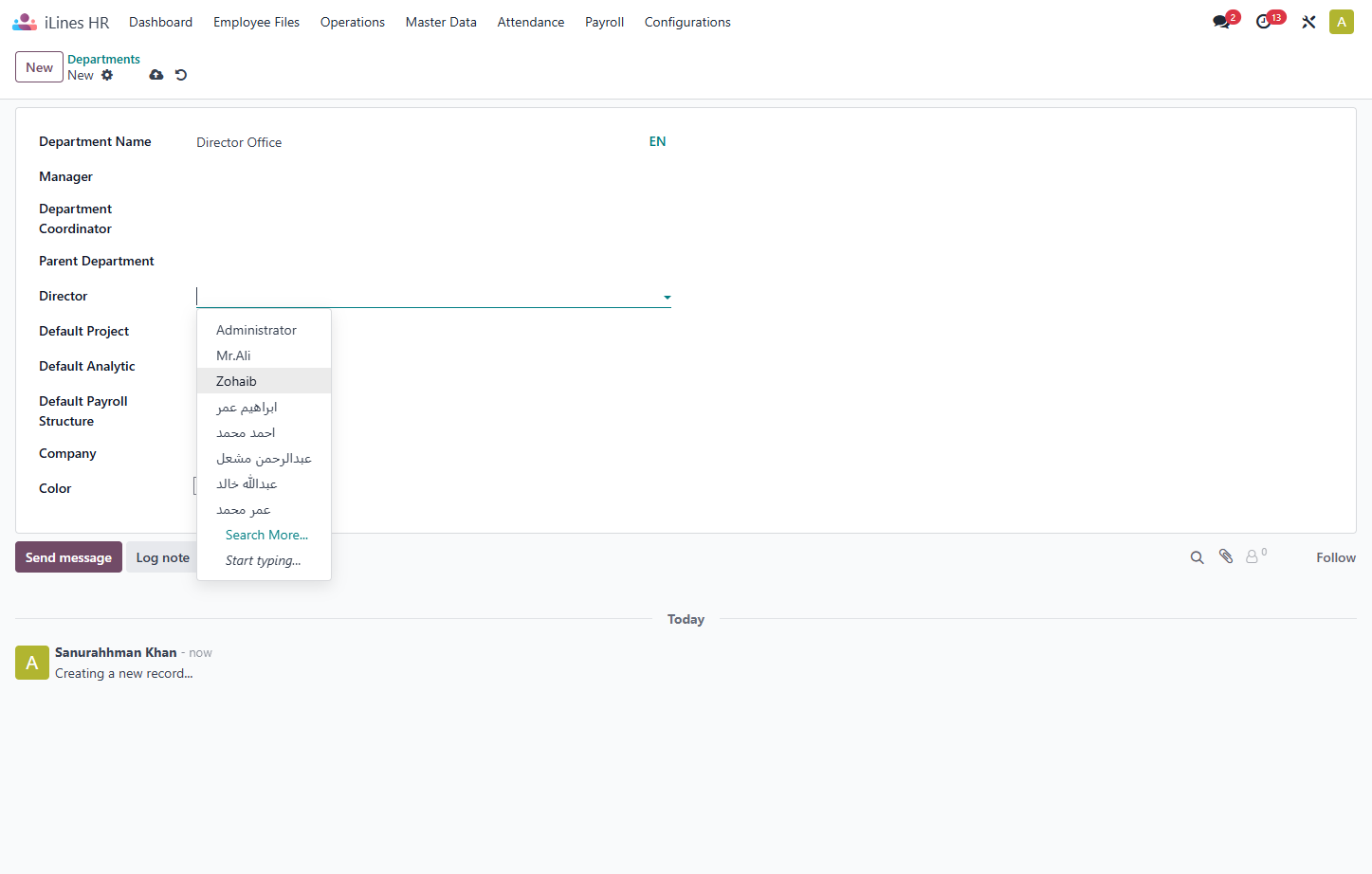The width and height of the screenshot is (1372, 874).
Task: Go to Departments breadcrumb
Action: pyautogui.click(x=103, y=59)
